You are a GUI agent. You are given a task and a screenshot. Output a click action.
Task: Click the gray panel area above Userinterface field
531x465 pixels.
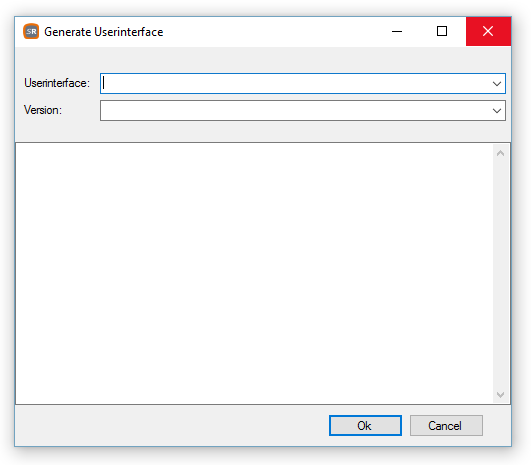(263, 60)
